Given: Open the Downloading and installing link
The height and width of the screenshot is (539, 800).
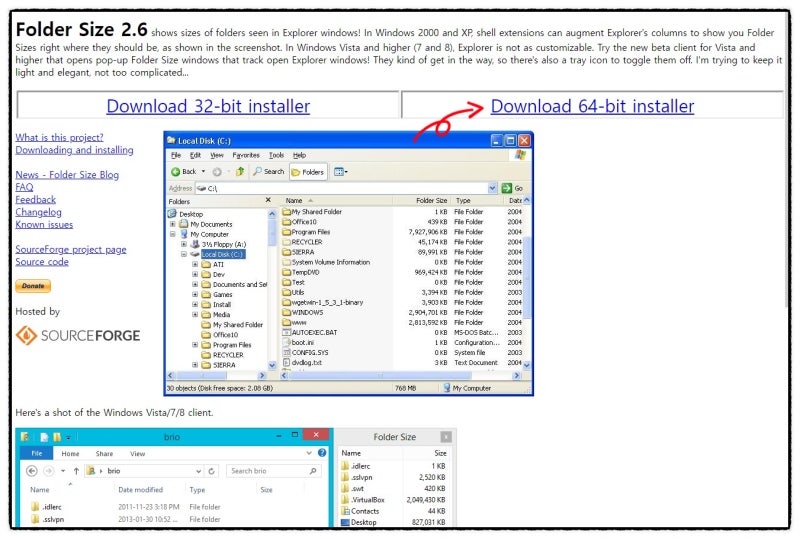Looking at the screenshot, I should point(74,150).
